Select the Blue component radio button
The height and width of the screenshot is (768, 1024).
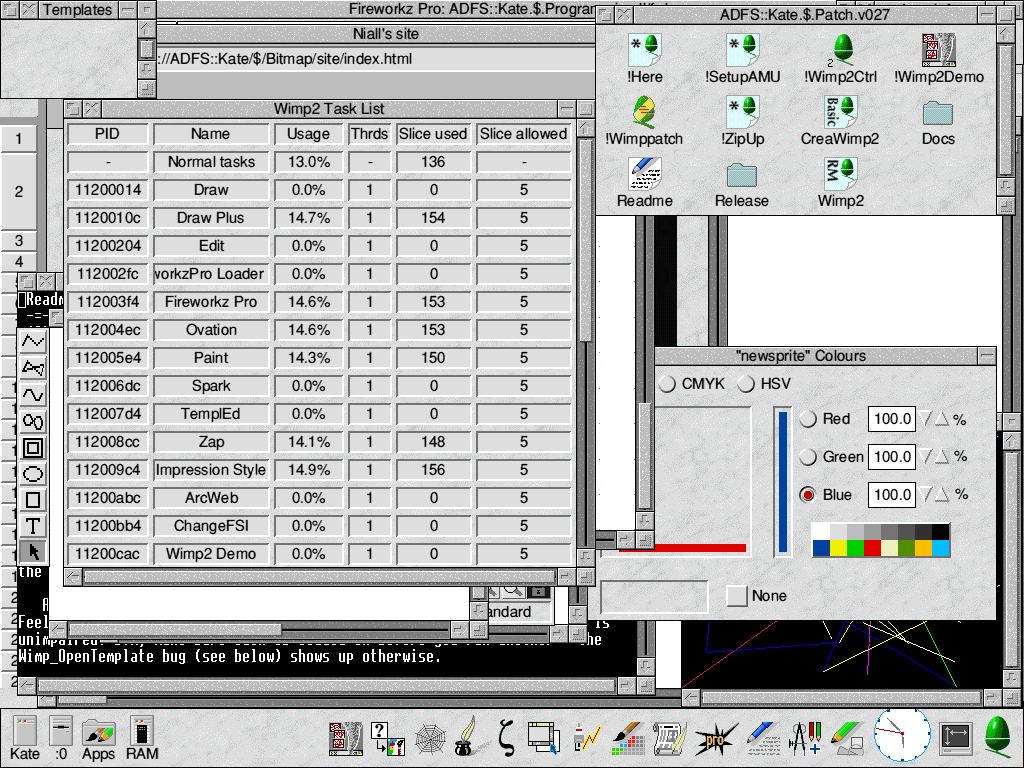pyautogui.click(x=808, y=495)
